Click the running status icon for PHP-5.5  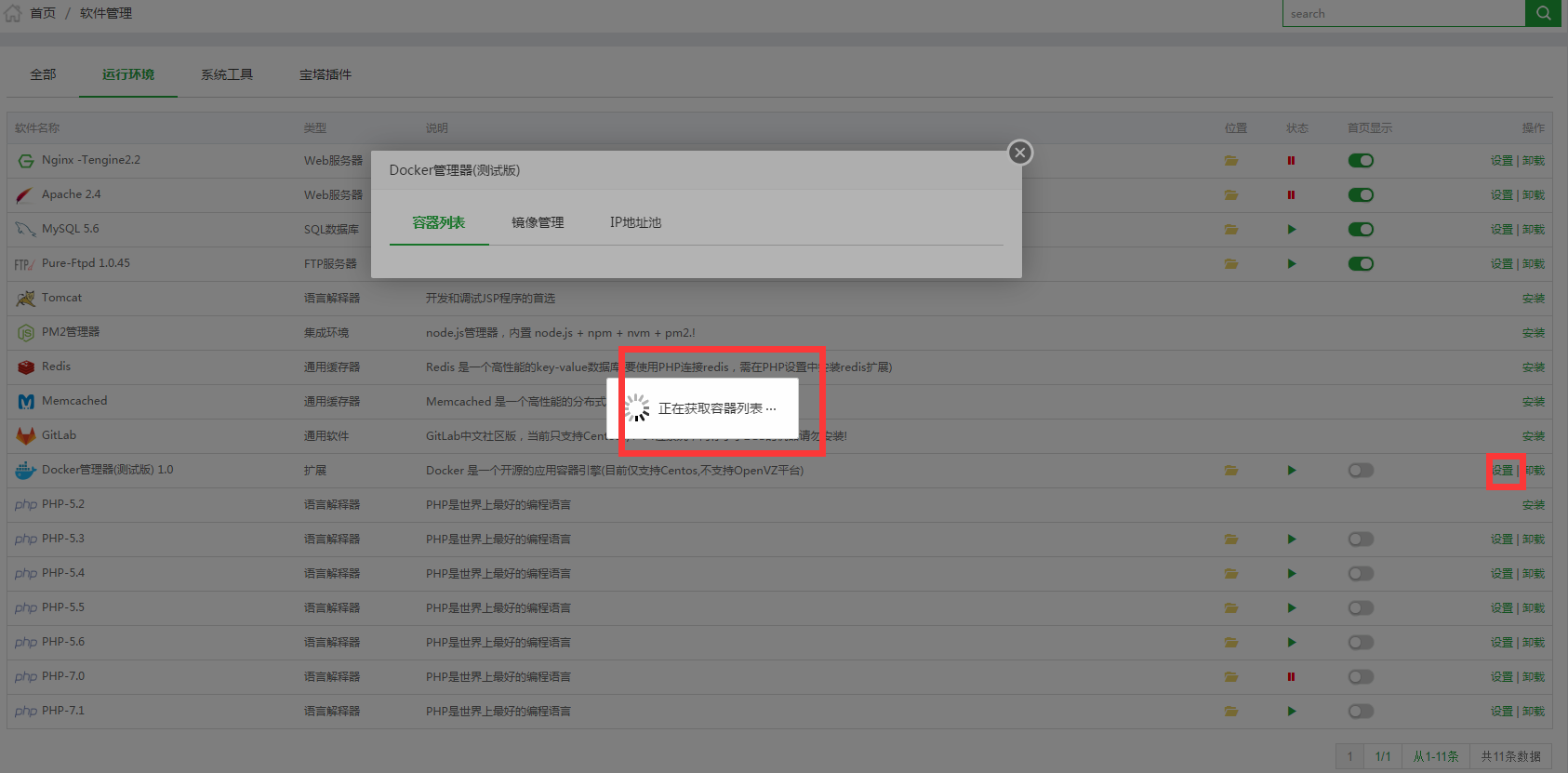[x=1292, y=608]
